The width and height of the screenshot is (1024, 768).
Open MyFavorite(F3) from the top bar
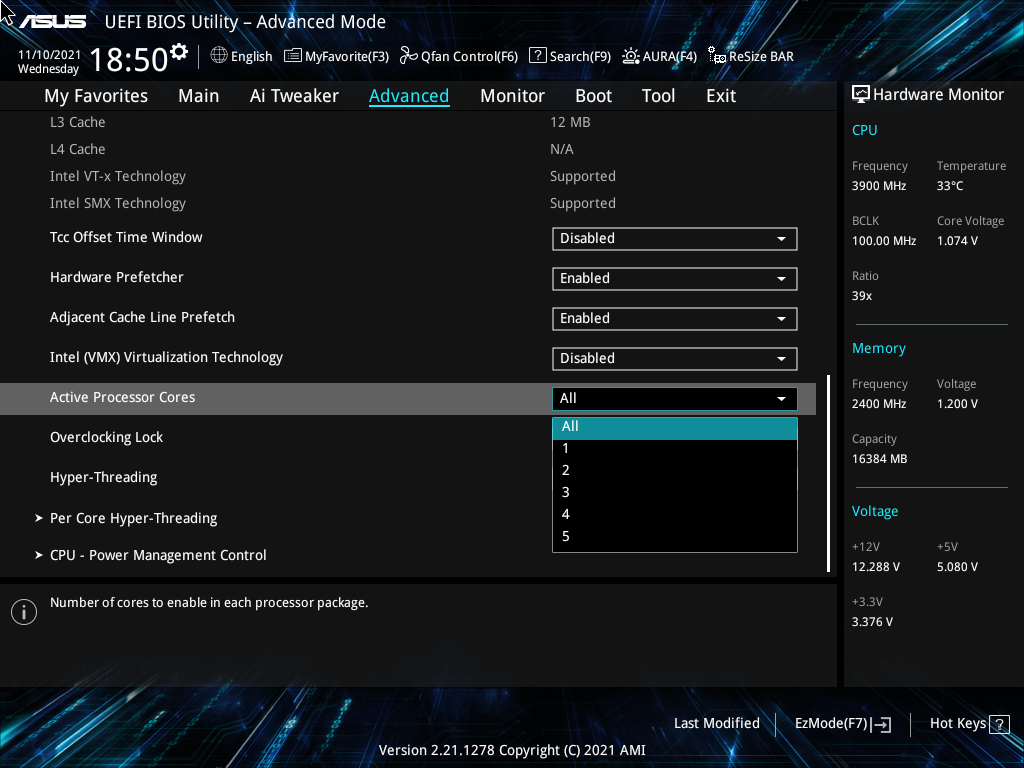click(x=336, y=56)
